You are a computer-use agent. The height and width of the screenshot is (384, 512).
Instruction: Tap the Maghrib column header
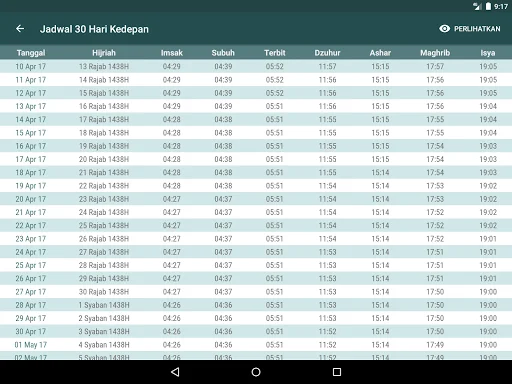point(435,53)
